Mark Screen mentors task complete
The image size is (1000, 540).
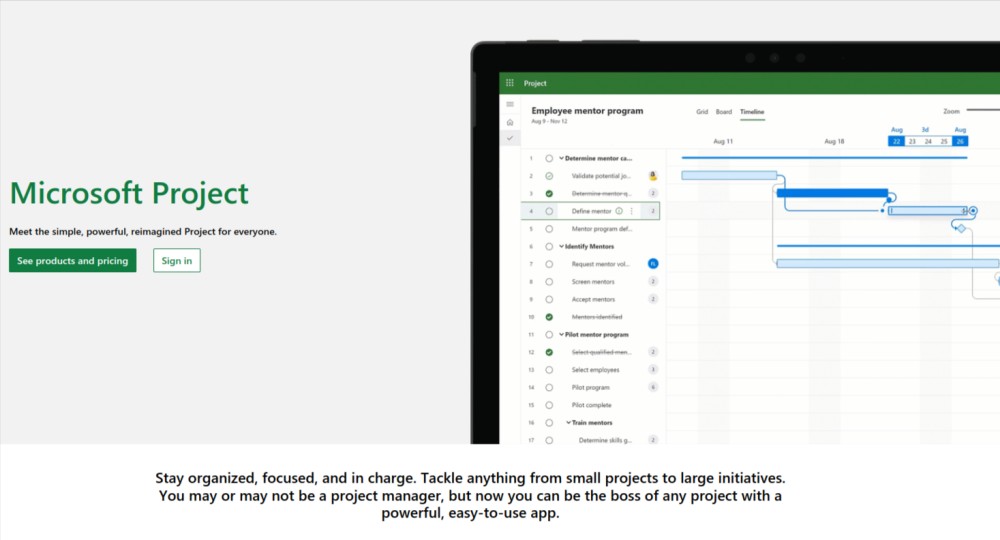(x=549, y=282)
